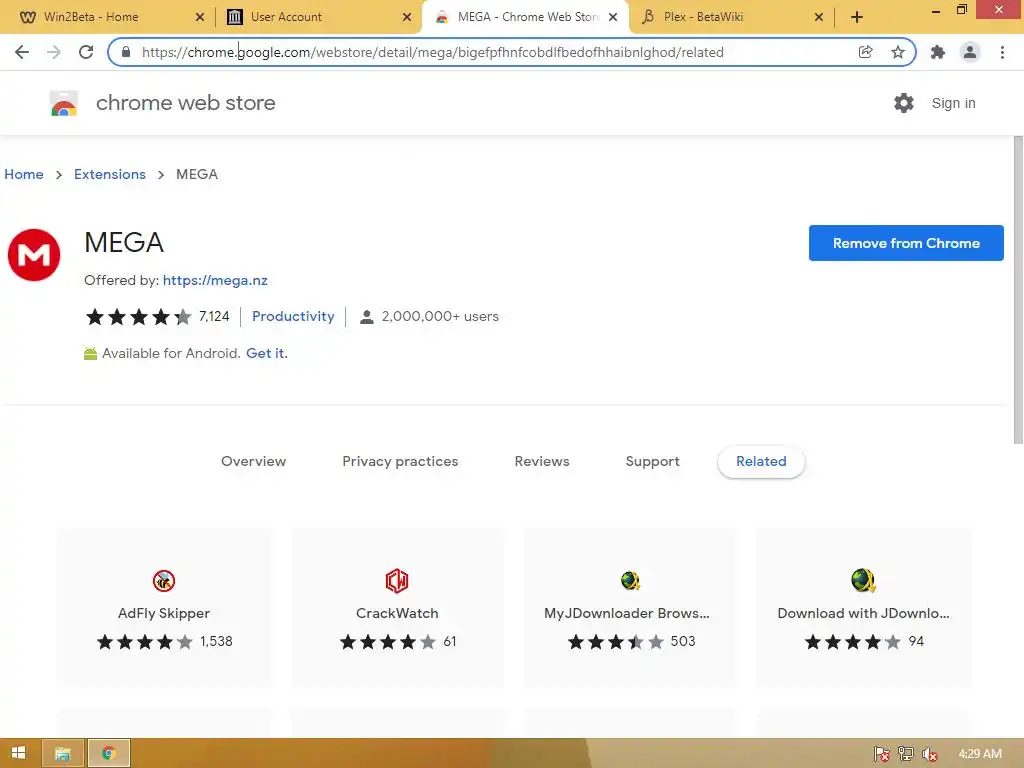Click the MyJDownloader Browser icon
Image resolution: width=1024 pixels, height=768 pixels.
point(630,581)
